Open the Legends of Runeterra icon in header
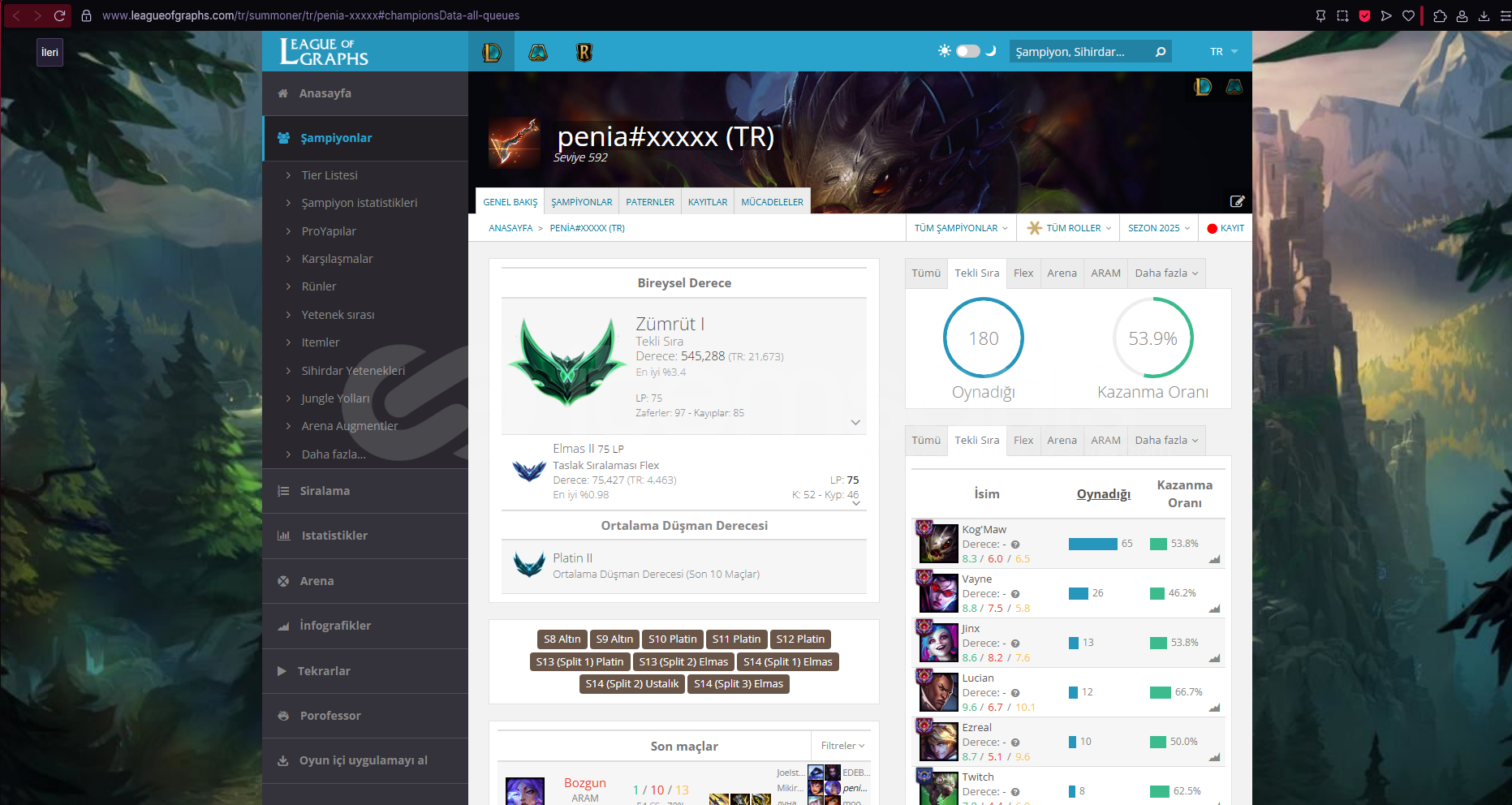 click(584, 53)
